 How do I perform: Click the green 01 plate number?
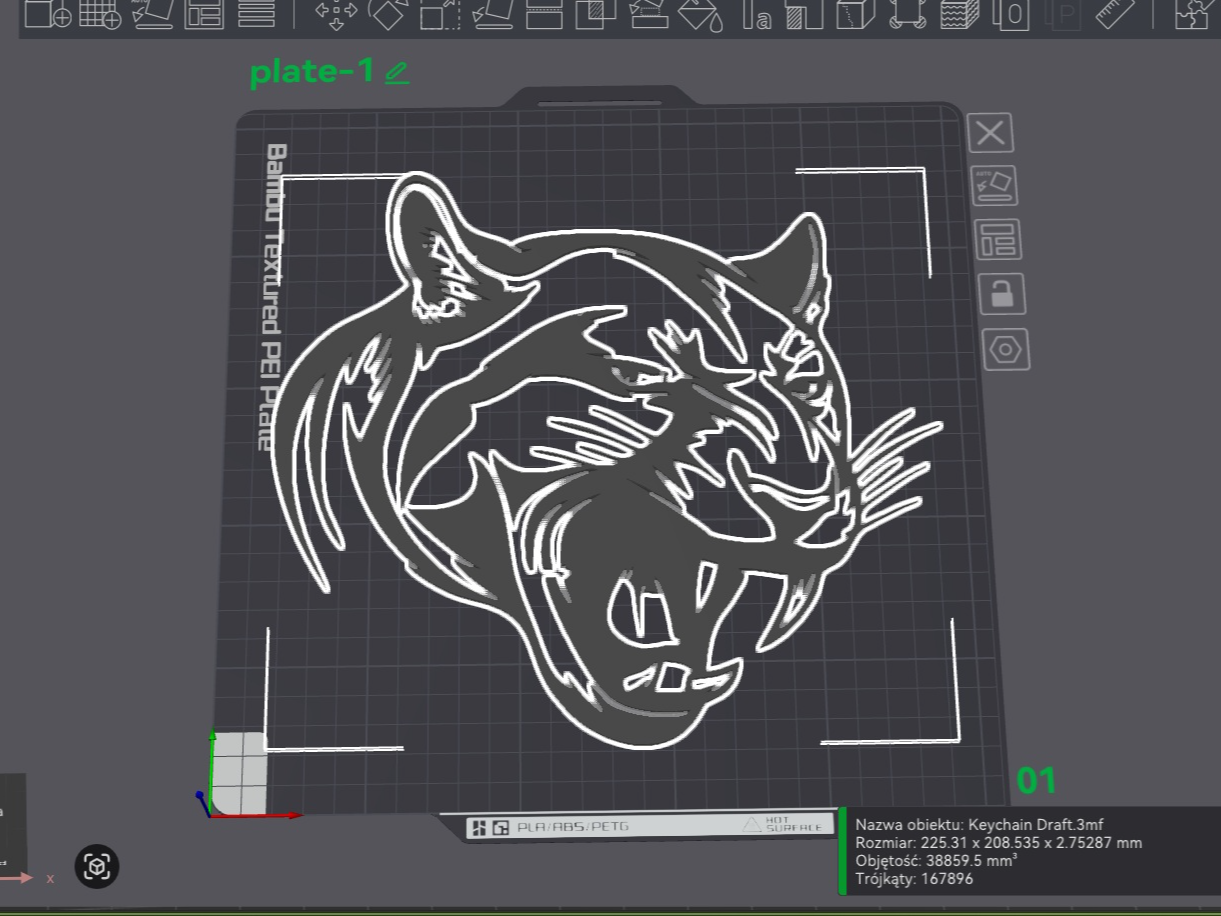coord(1036,781)
